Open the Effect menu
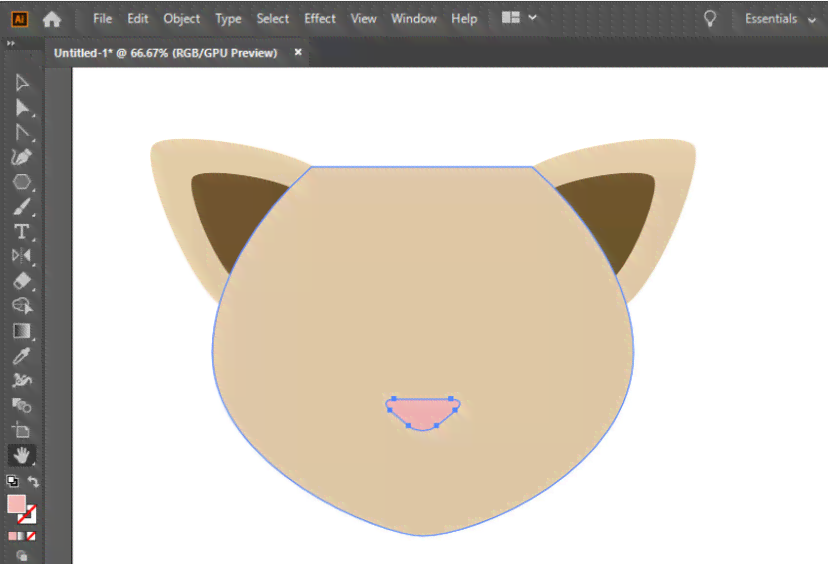828x564 pixels. click(319, 19)
